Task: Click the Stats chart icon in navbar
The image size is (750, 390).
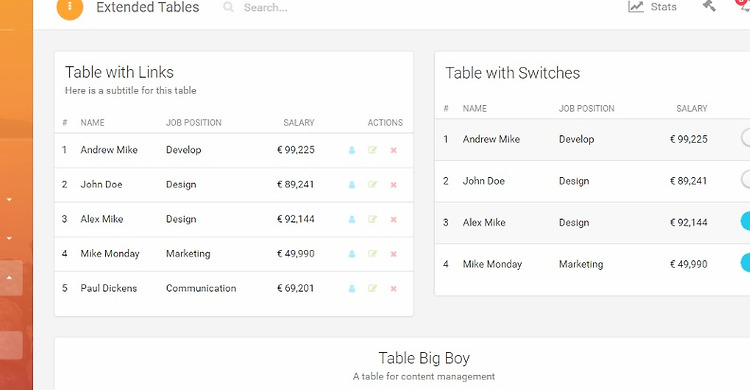Action: [x=636, y=7]
